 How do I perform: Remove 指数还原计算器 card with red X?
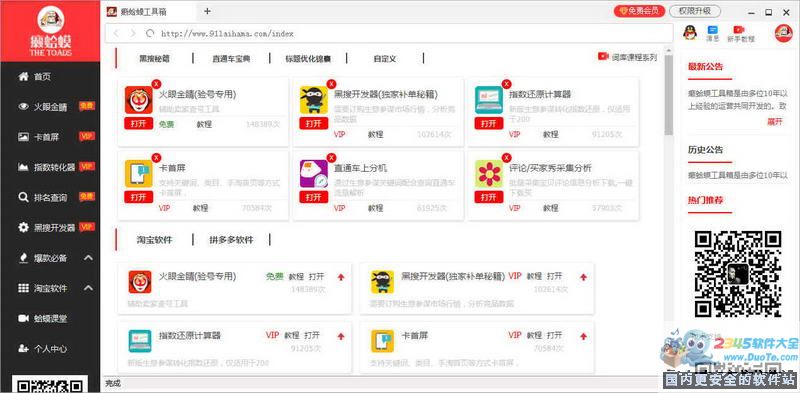[507, 84]
